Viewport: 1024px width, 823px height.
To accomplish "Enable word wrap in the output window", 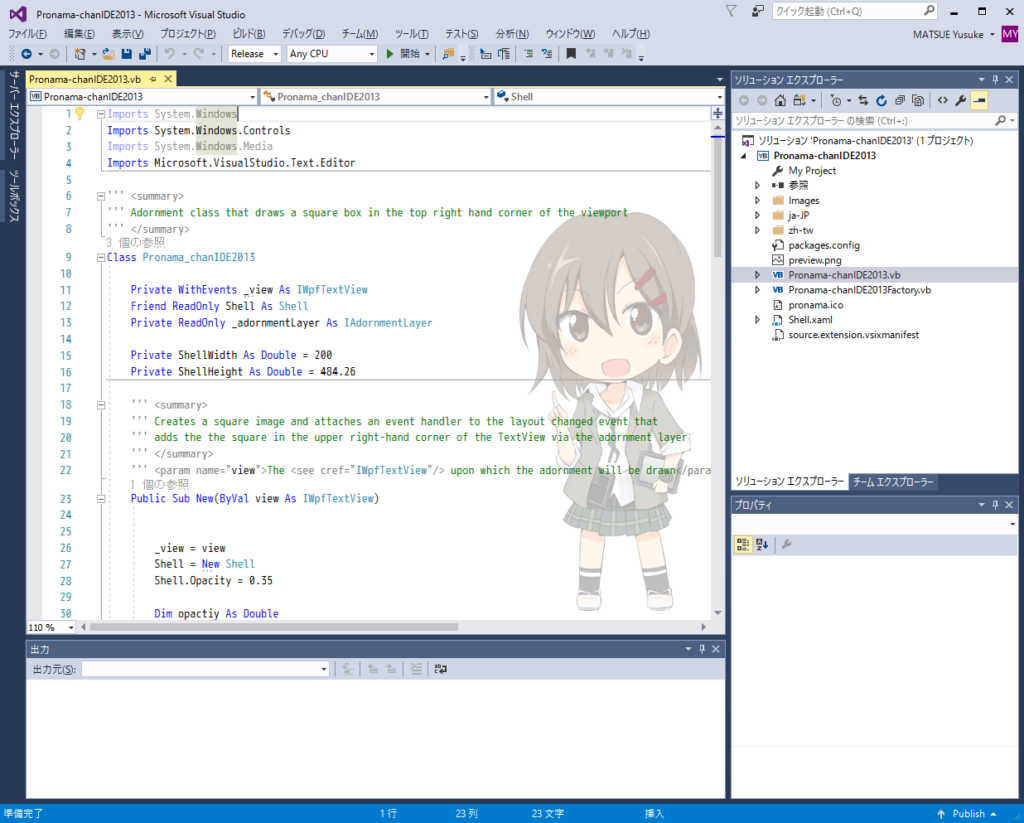I will tap(440, 670).
